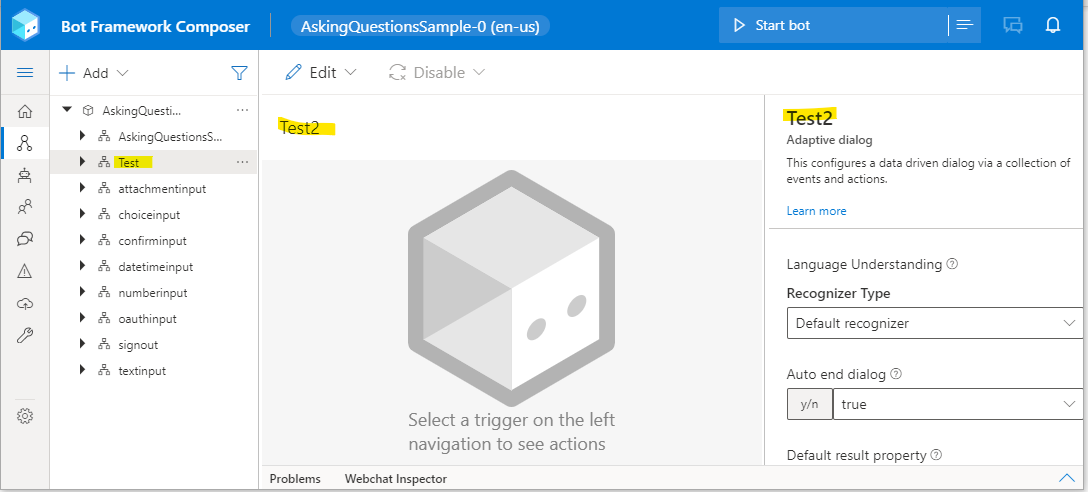Open the bot controller list icon

964,26
